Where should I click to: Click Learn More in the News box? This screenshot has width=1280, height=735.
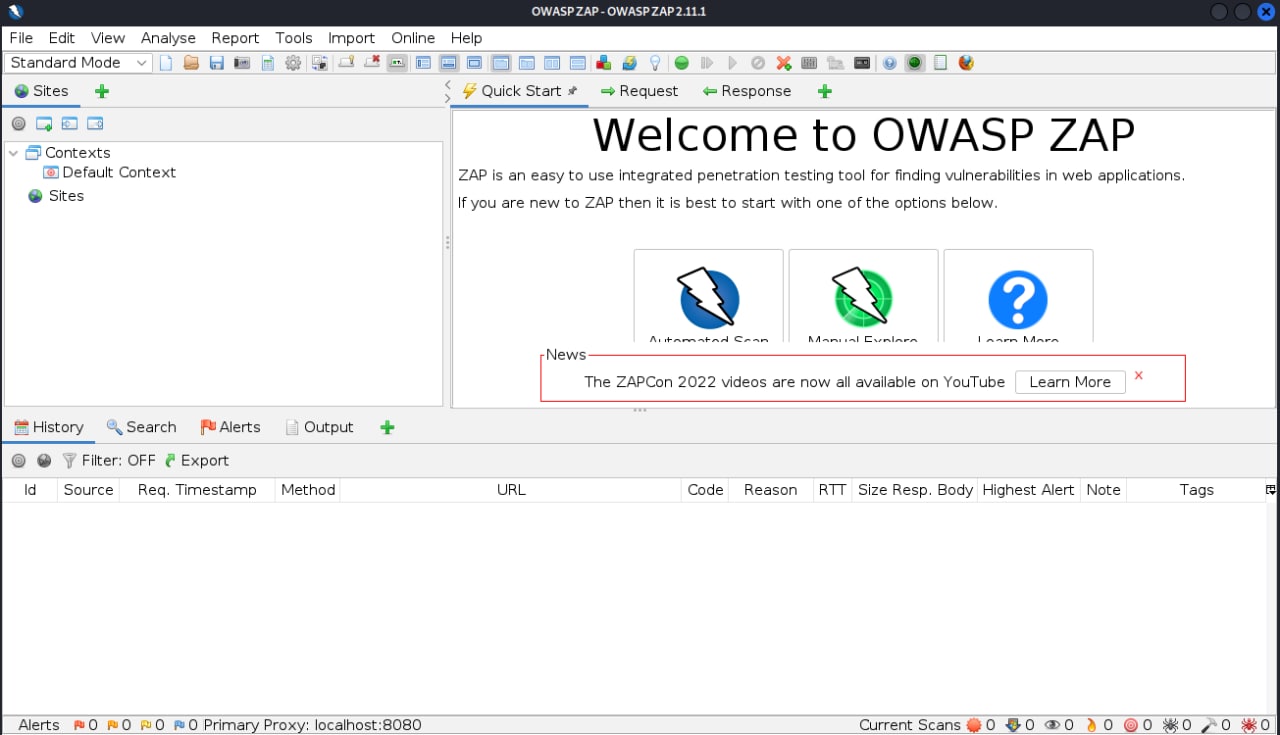(x=1070, y=382)
